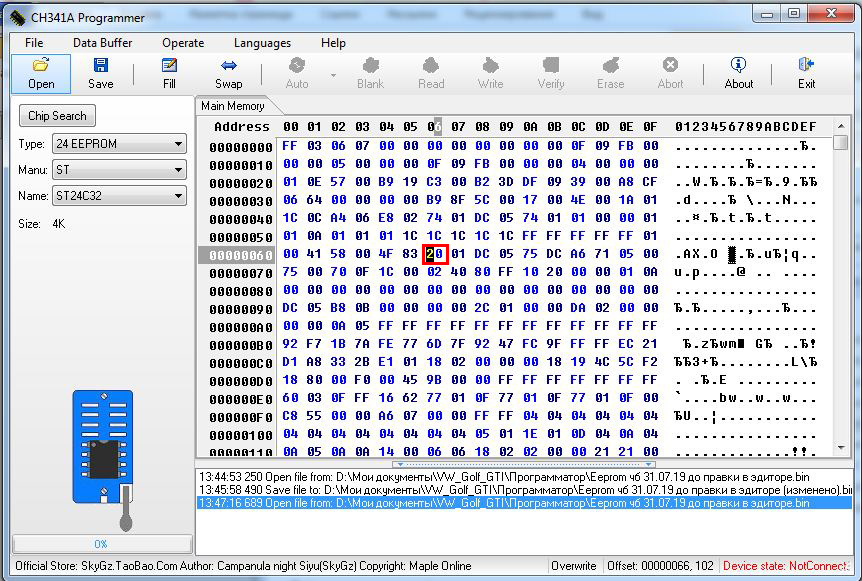The width and height of the screenshot is (862, 581).
Task: Click the address row 00000060
Action: point(241,255)
